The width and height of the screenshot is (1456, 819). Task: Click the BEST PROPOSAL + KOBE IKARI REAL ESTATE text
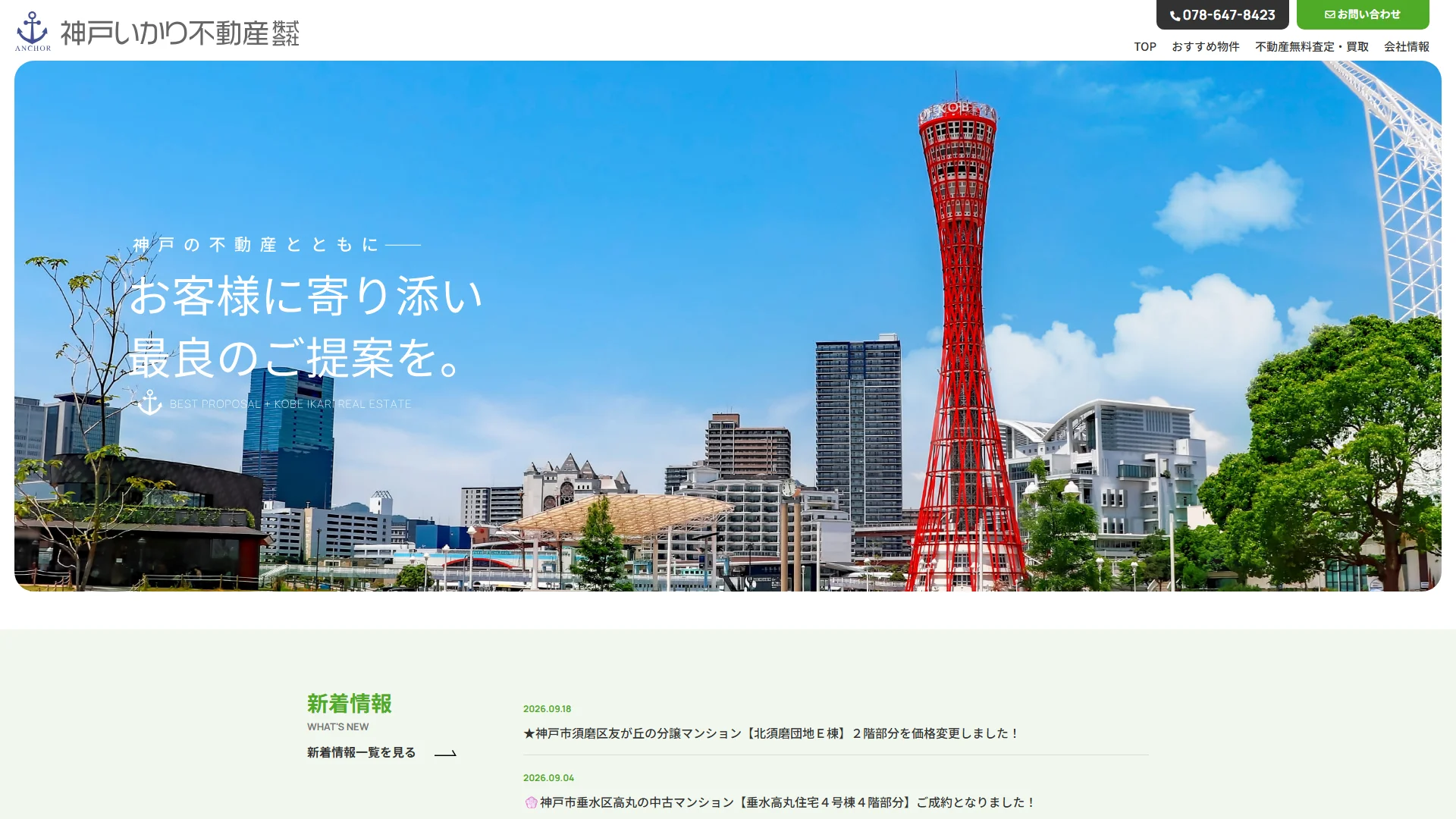[290, 404]
